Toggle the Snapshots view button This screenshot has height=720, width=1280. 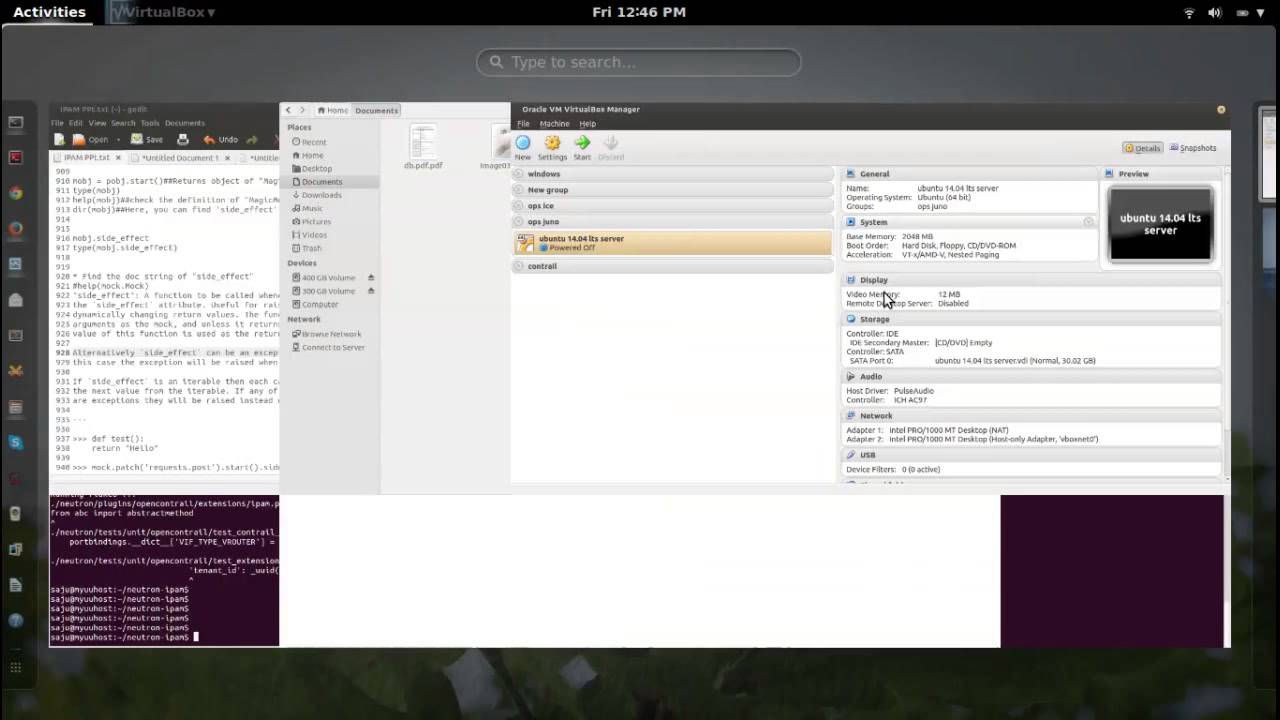tap(1193, 148)
